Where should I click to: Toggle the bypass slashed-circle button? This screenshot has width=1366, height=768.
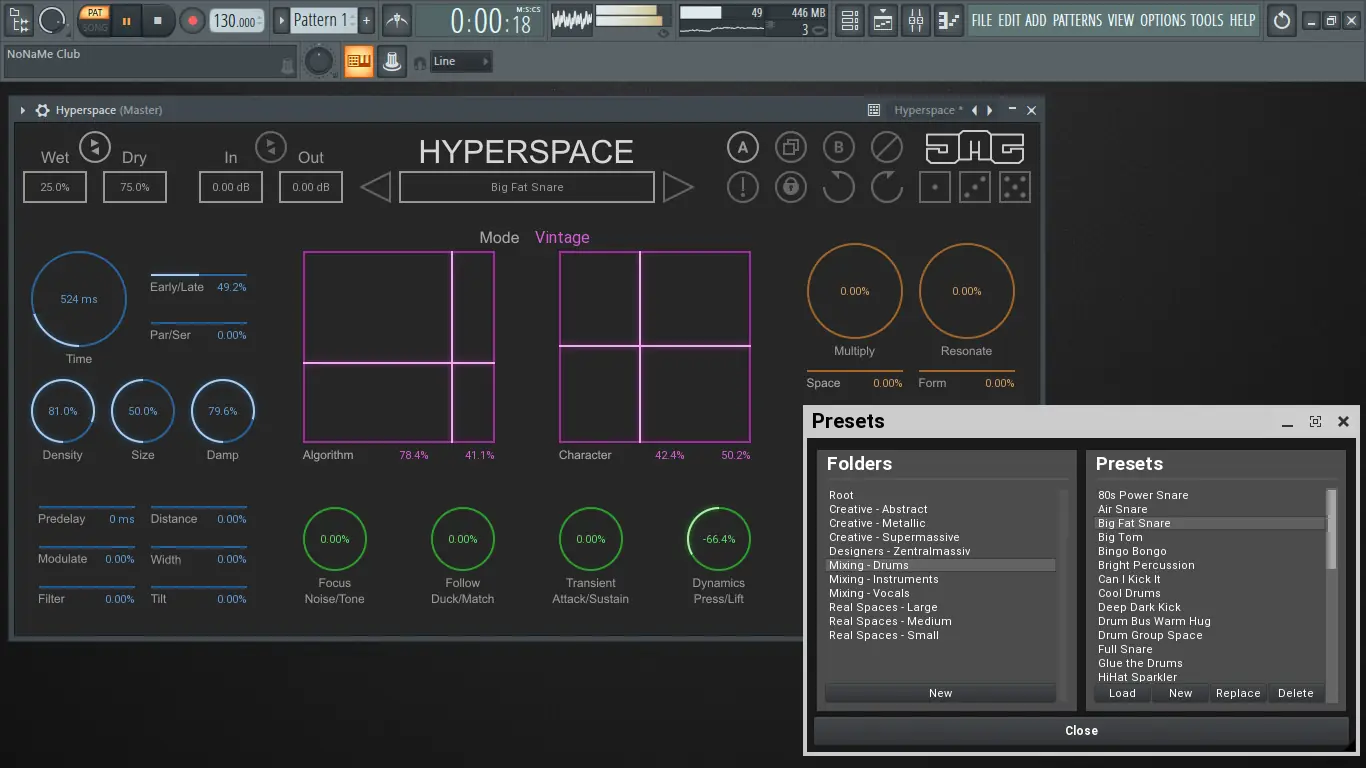coord(886,148)
